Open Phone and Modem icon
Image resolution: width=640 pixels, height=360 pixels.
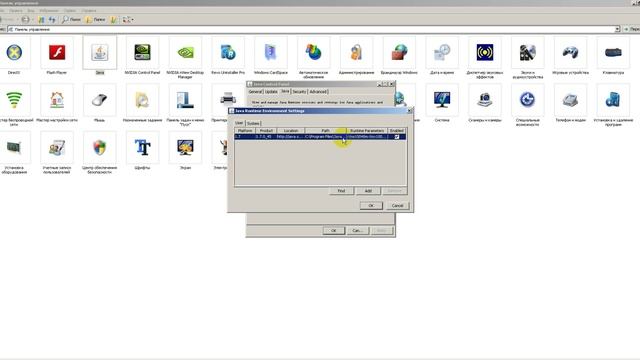570,100
